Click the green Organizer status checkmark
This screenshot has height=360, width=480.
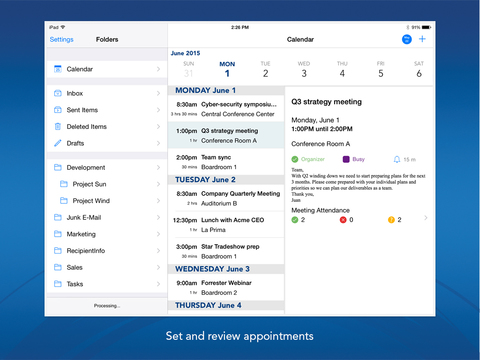coord(295,159)
